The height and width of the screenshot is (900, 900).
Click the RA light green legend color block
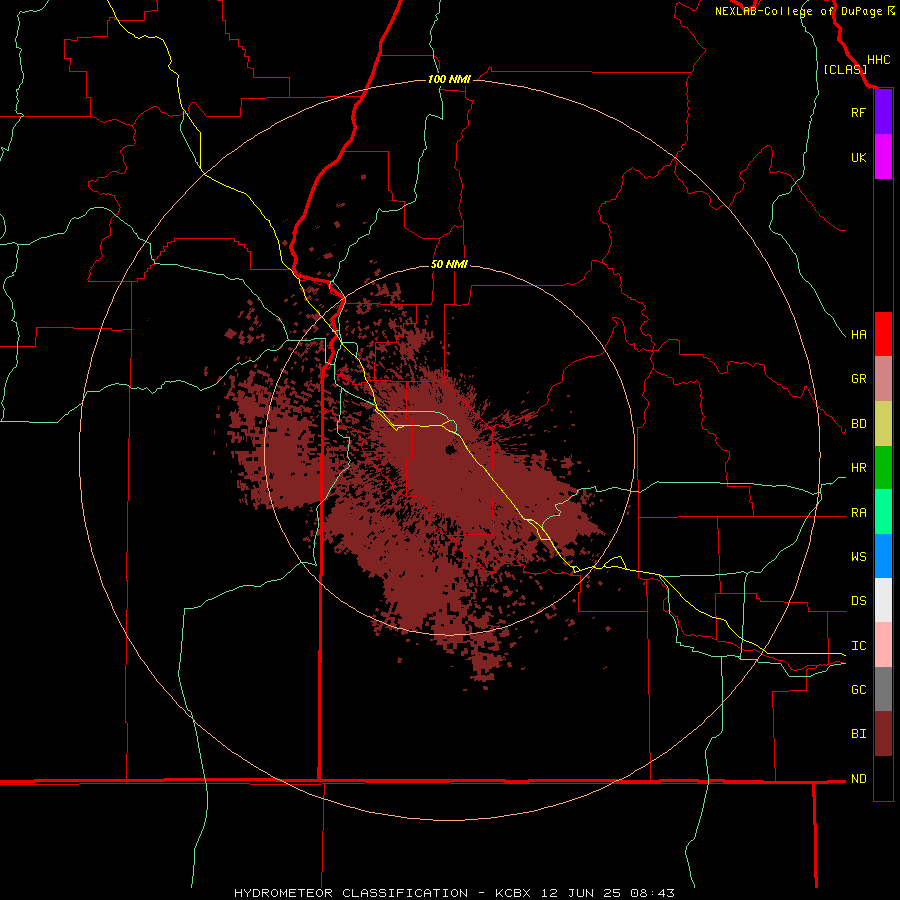883,512
